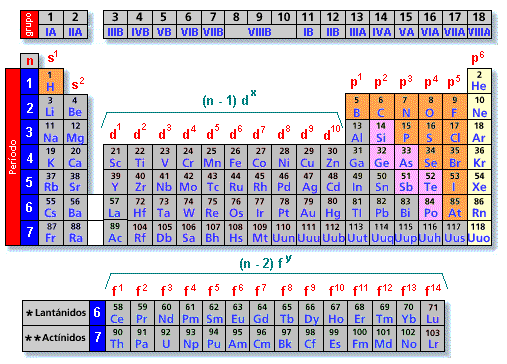Screen dimensions: 507x364
Task: Click the (n - 1) d block heading
Action: click(x=229, y=99)
